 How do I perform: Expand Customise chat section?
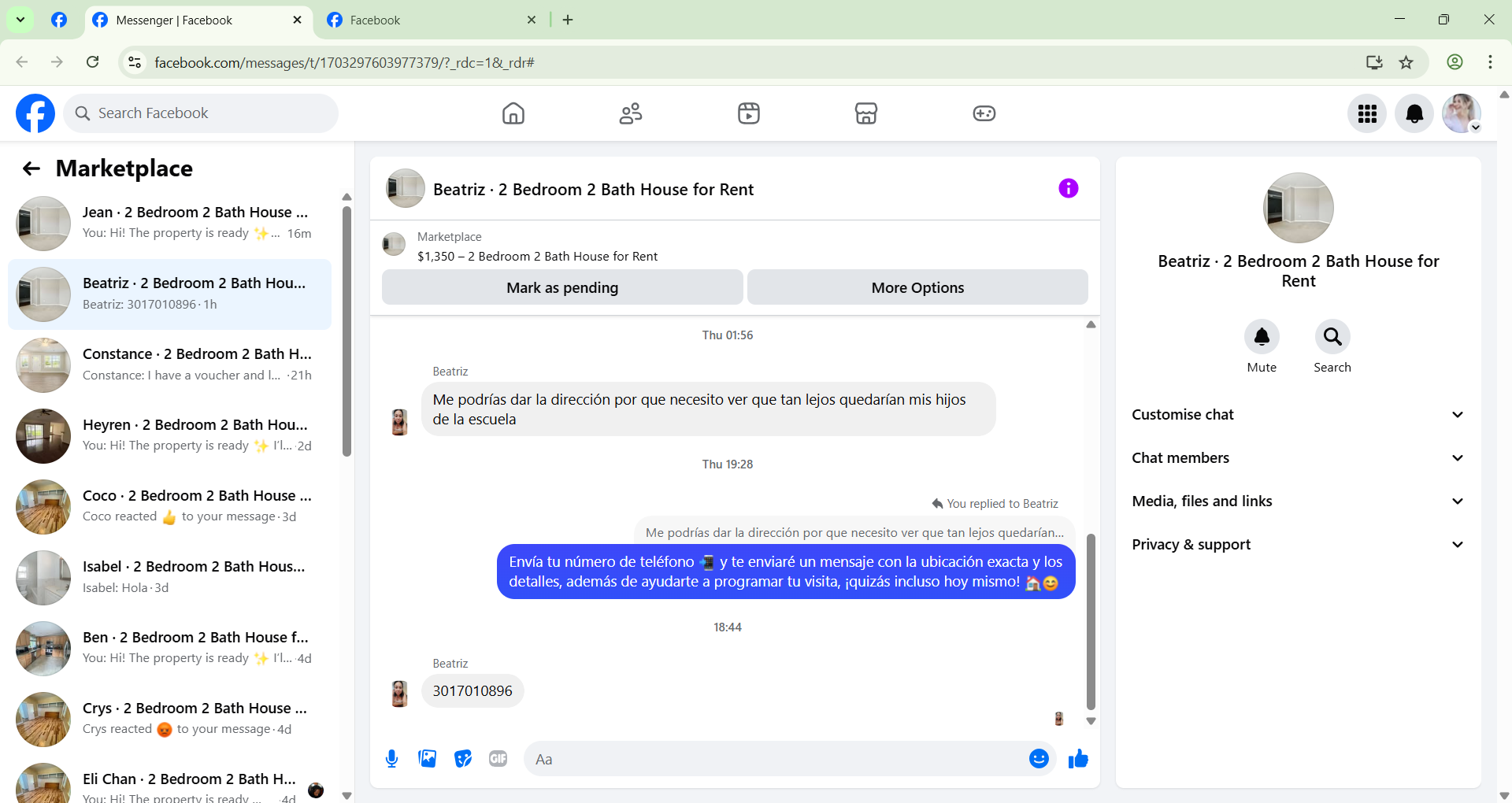click(1299, 415)
